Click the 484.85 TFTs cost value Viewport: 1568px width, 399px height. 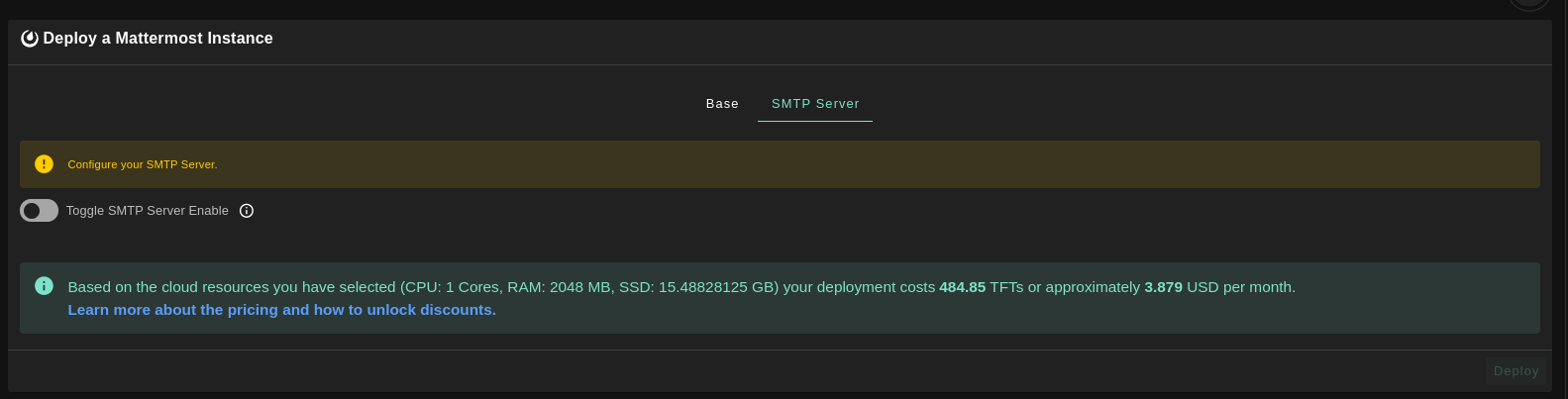click(x=962, y=287)
